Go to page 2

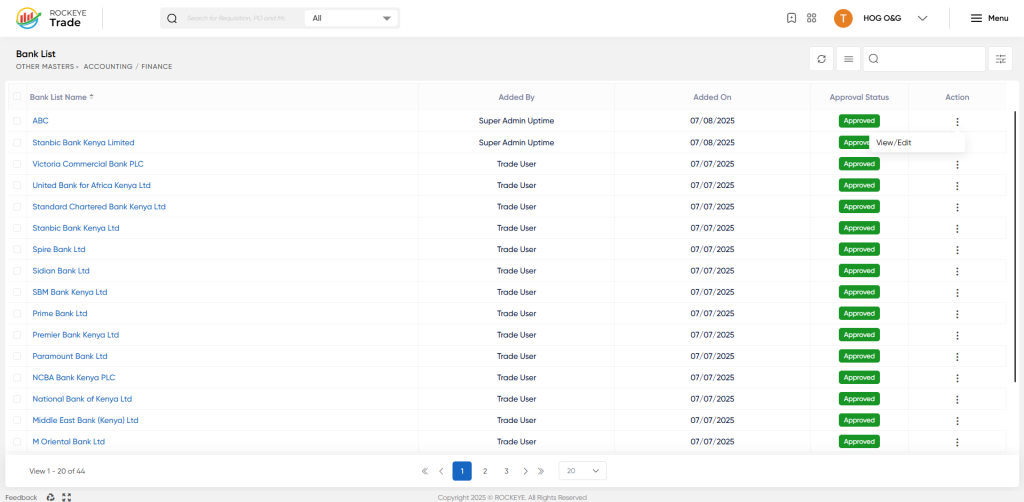485,471
